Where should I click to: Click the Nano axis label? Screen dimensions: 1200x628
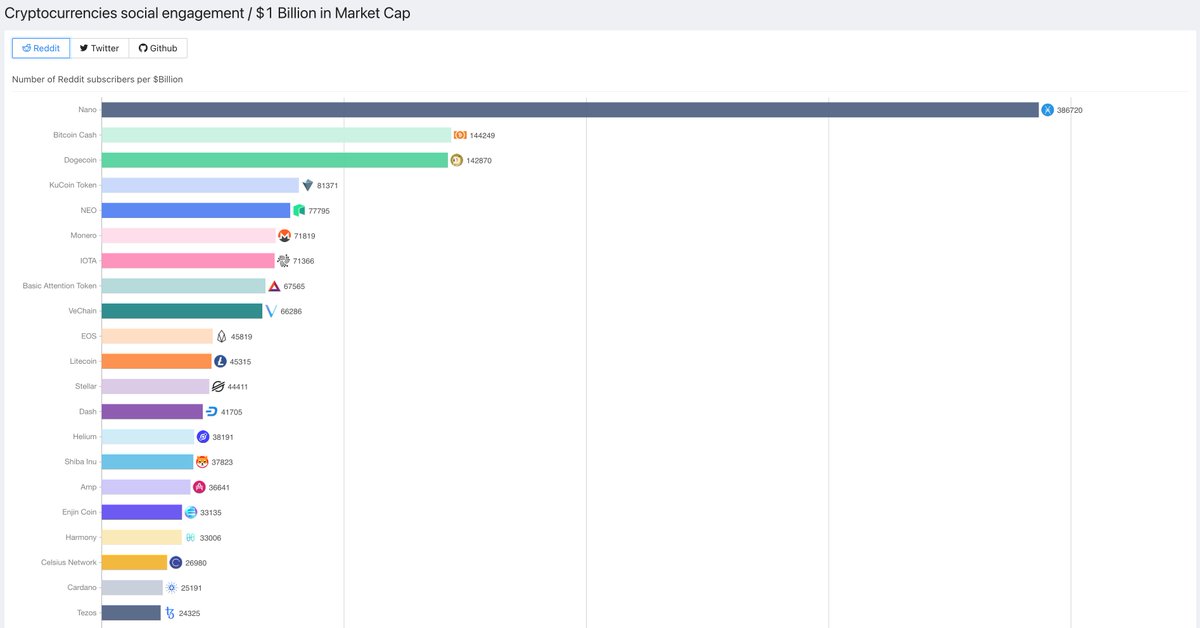click(87, 110)
